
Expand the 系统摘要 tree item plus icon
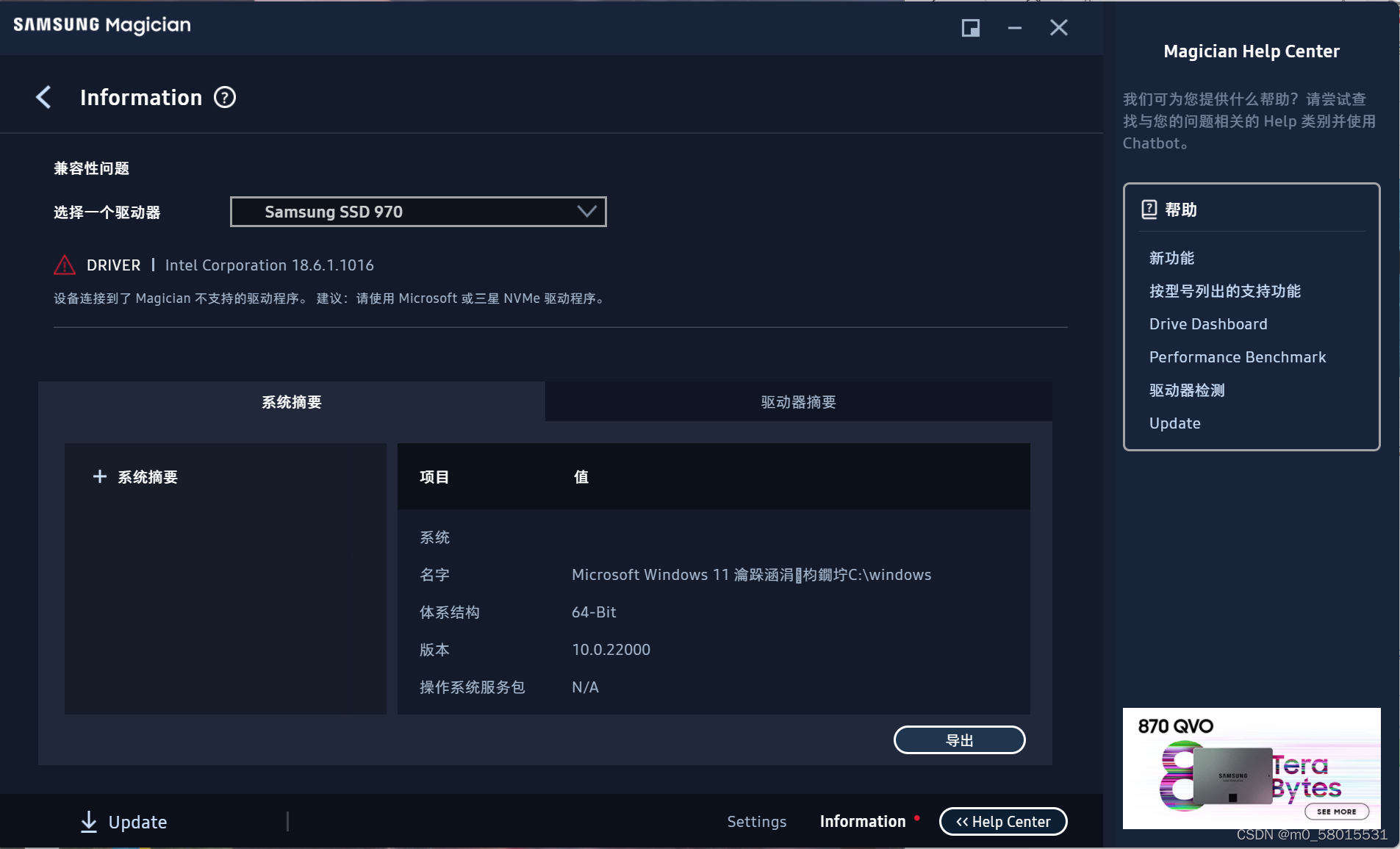[x=100, y=476]
